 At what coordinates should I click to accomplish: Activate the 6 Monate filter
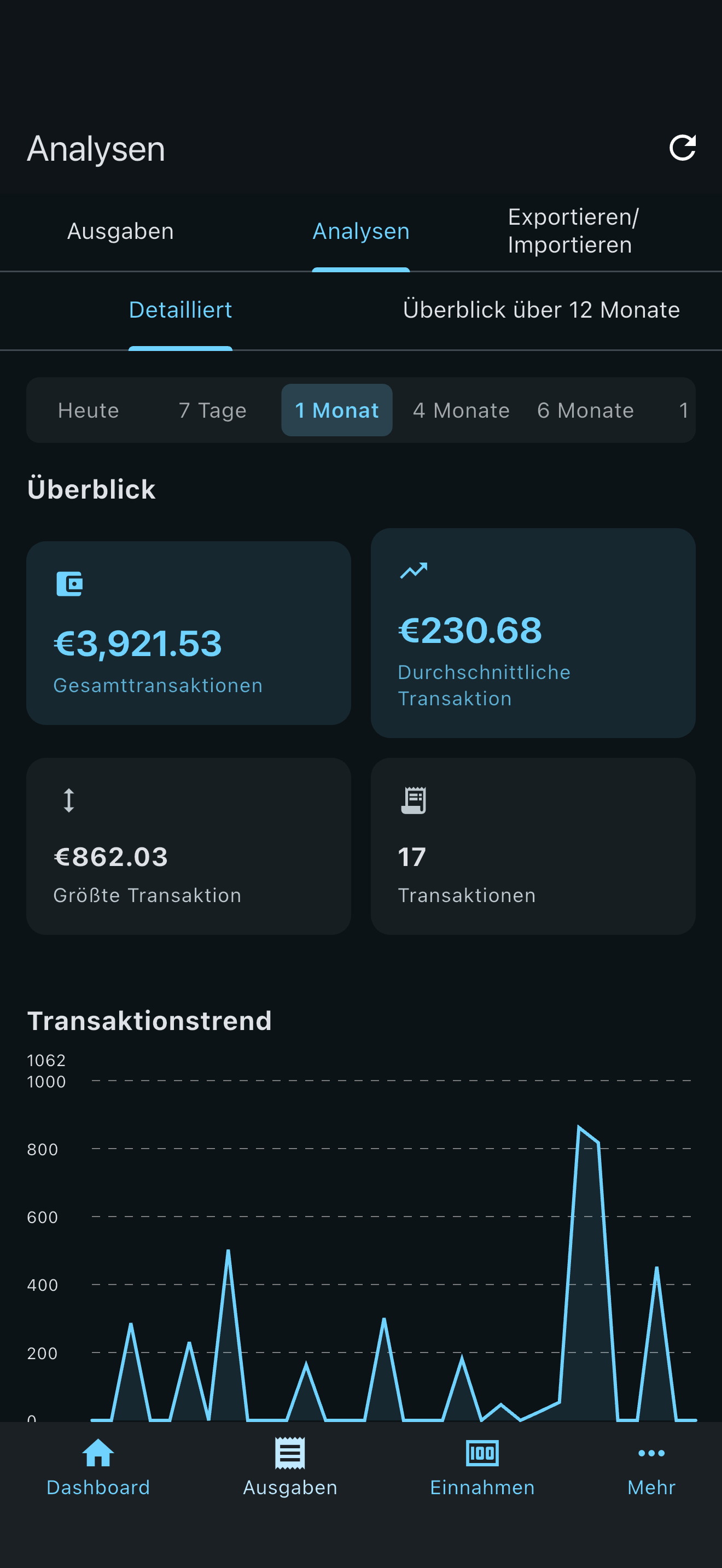pos(585,410)
